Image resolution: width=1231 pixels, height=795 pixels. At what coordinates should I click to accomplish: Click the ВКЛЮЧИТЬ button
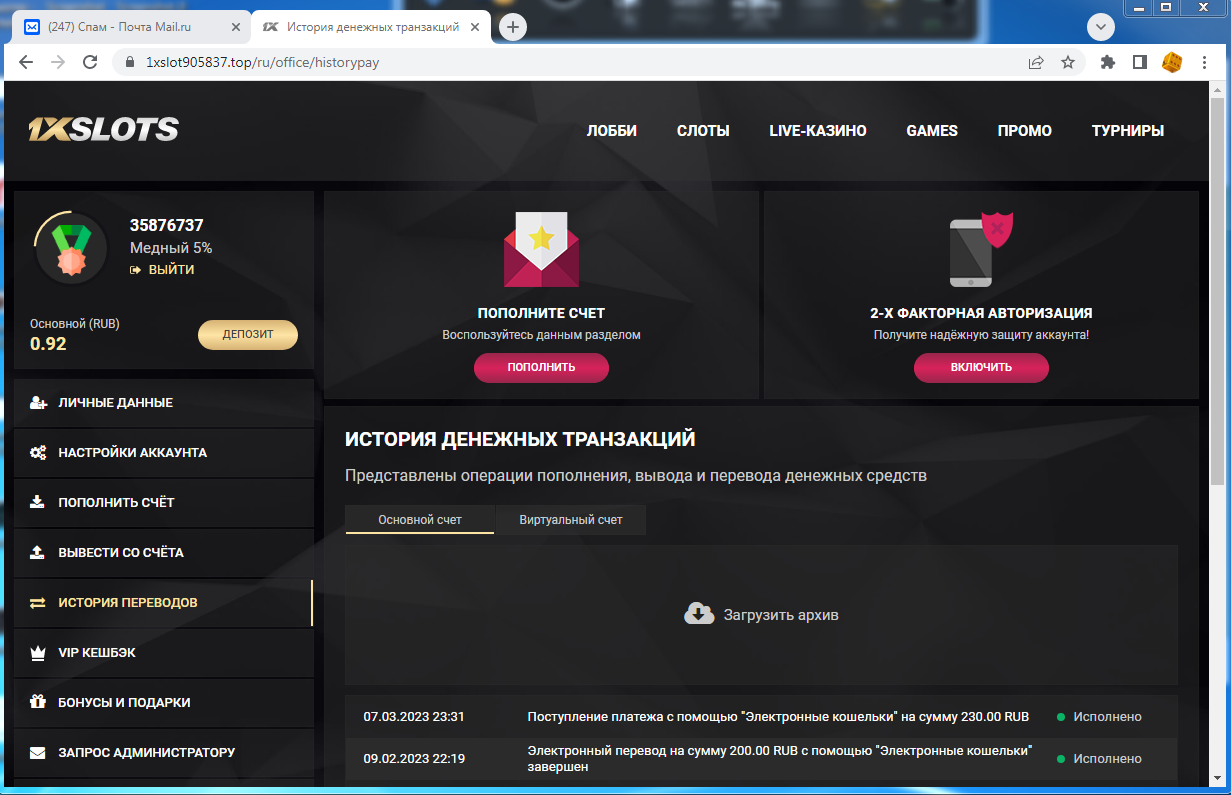(x=981, y=367)
